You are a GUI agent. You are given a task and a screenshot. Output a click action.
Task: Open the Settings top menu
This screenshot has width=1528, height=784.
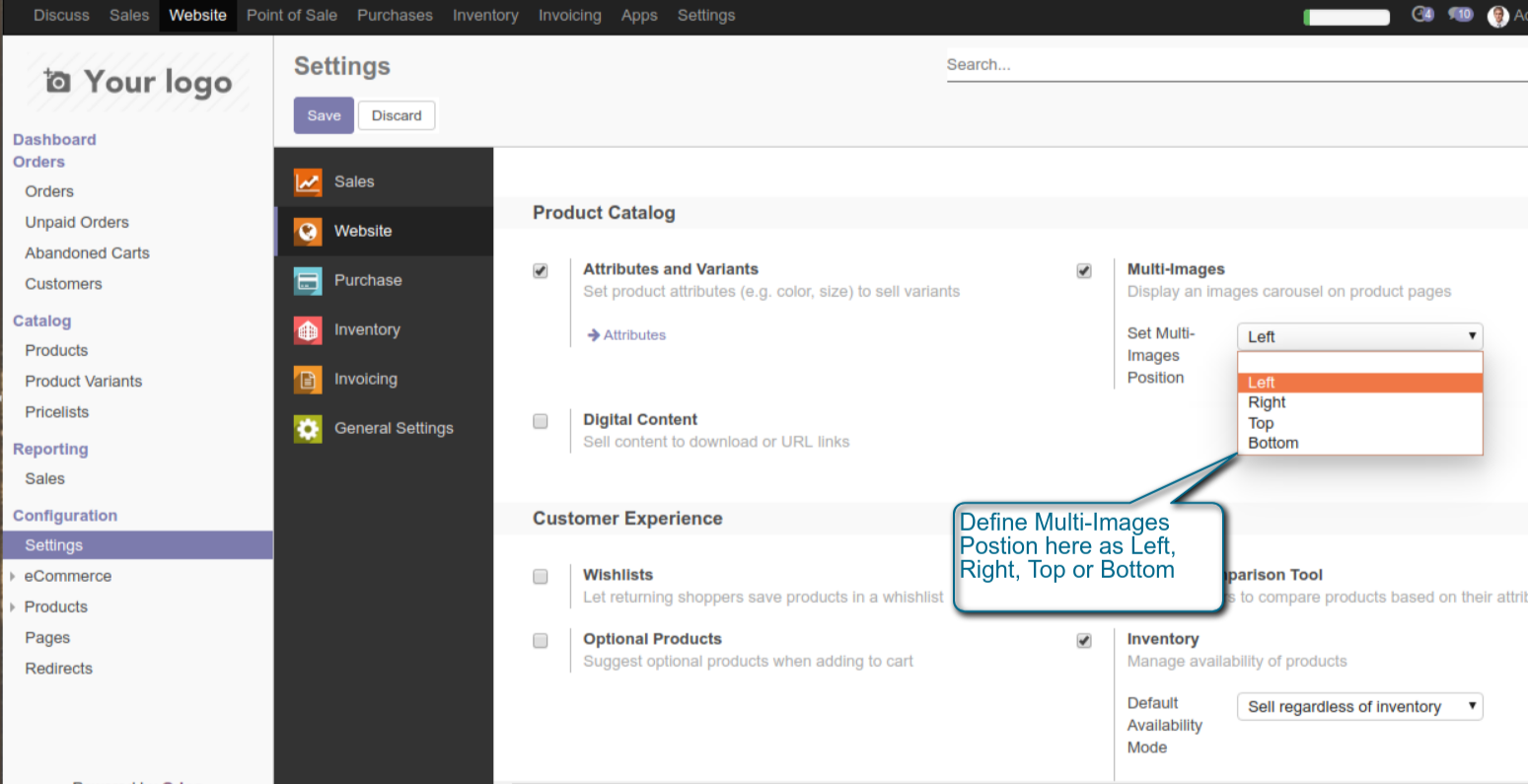pyautogui.click(x=706, y=15)
